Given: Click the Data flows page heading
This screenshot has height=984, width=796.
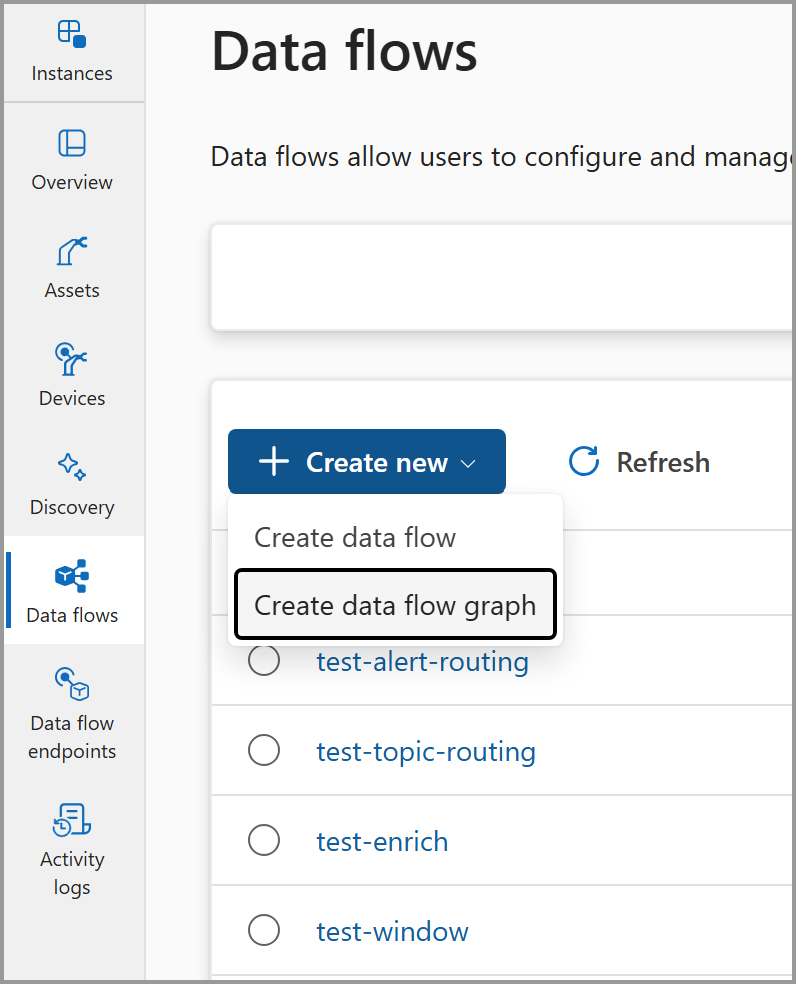Looking at the screenshot, I should click(x=344, y=51).
